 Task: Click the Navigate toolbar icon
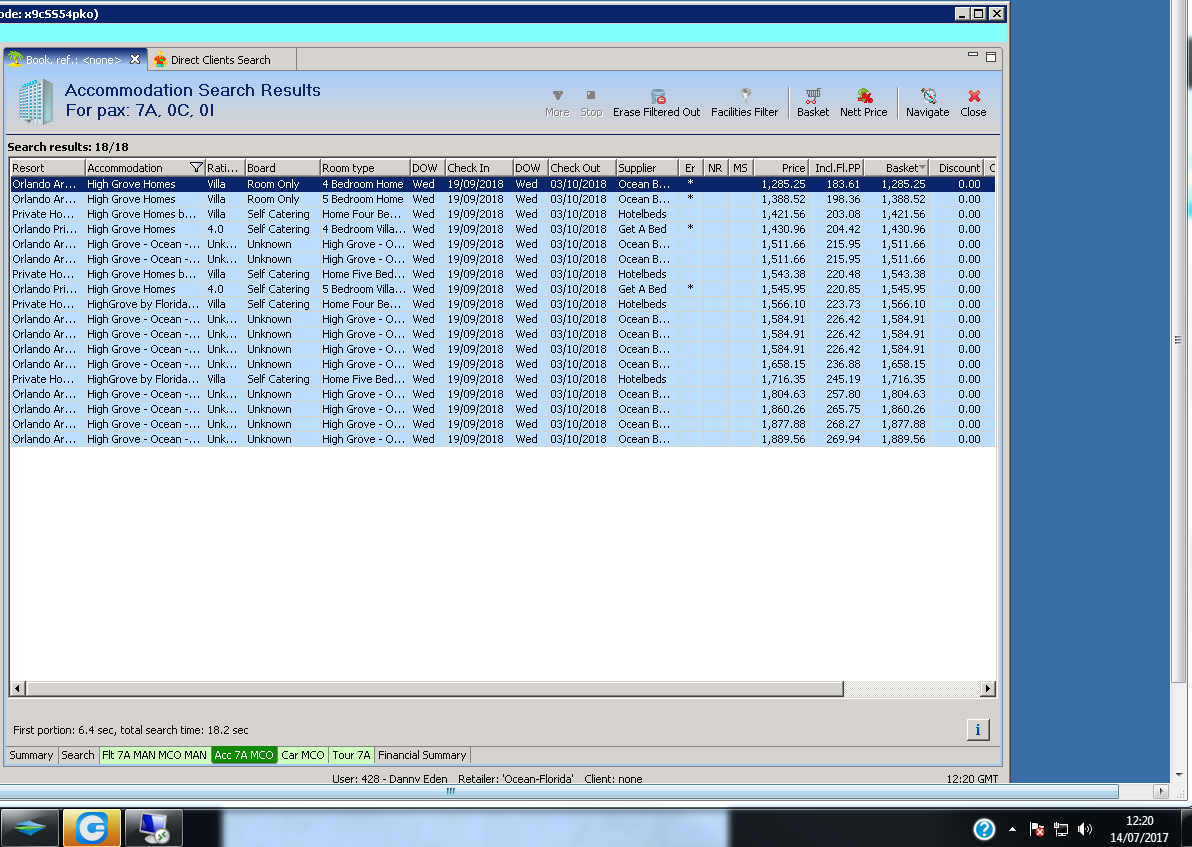point(927,103)
